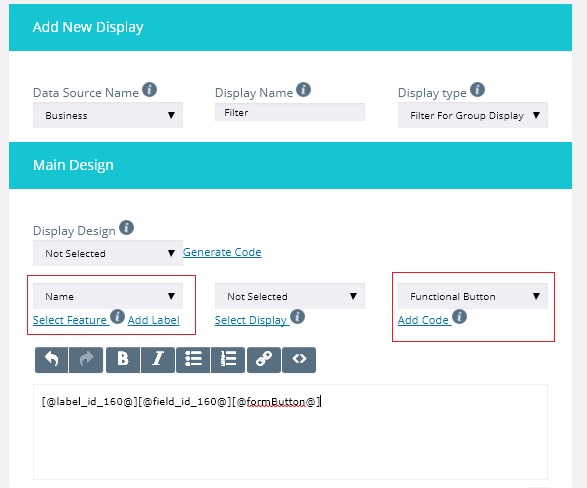Image resolution: width=587 pixels, height=488 pixels.
Task: Click the Display Name field containing Filter
Action: point(290,112)
